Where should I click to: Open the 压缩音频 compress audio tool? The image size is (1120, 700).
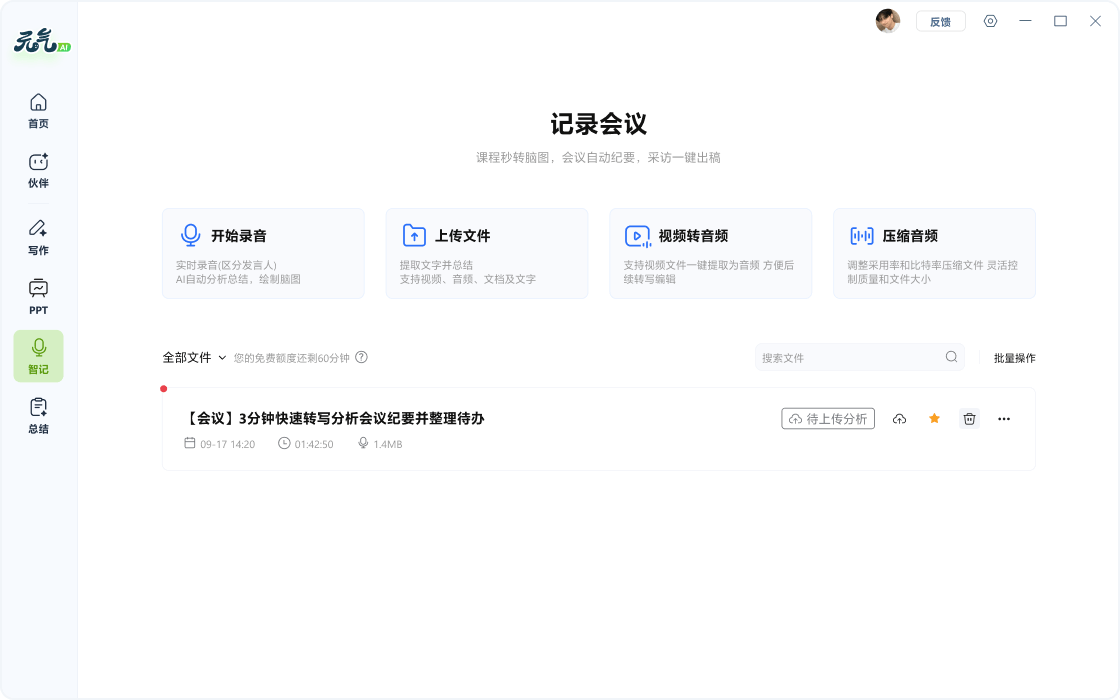point(934,253)
